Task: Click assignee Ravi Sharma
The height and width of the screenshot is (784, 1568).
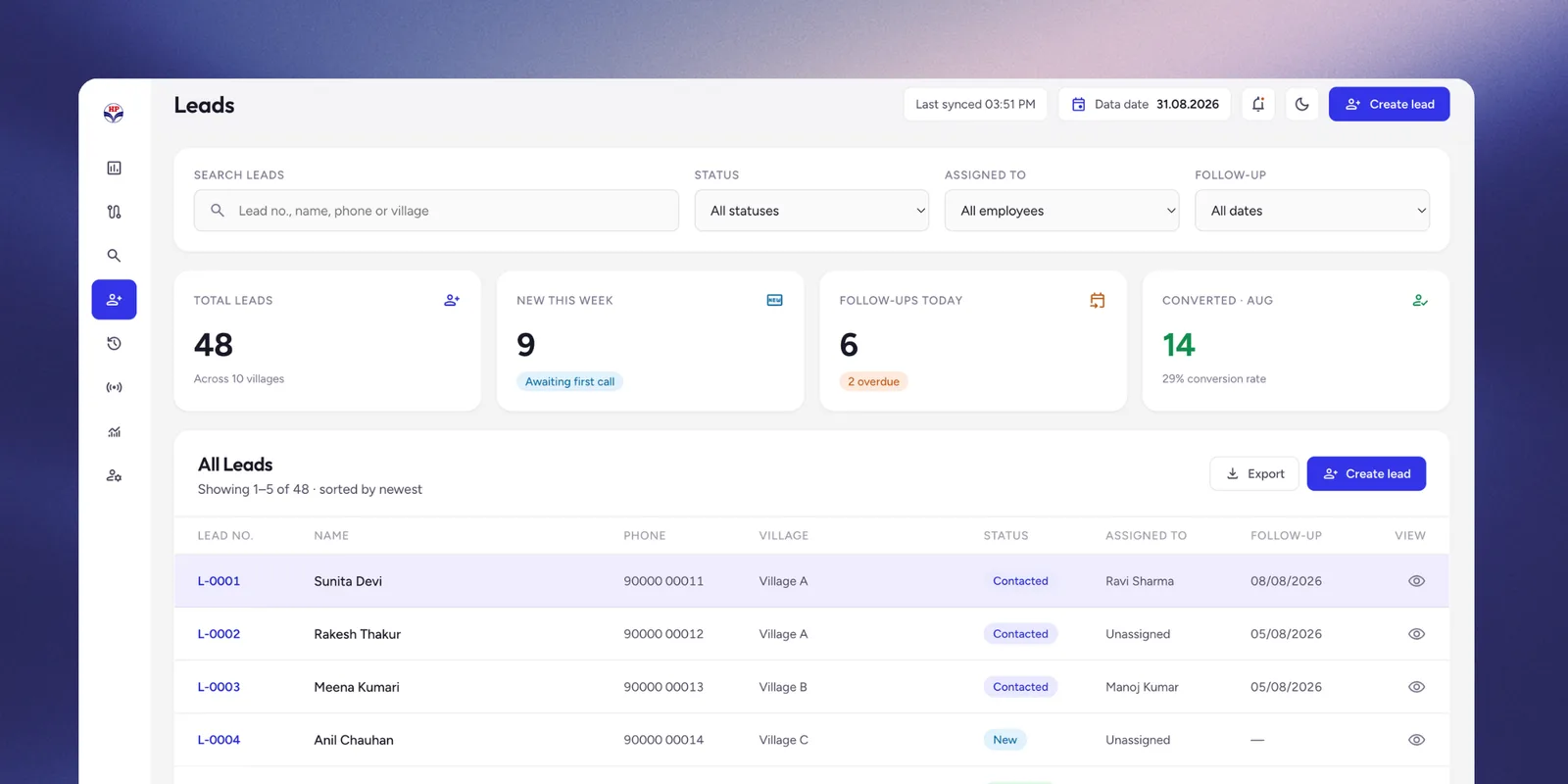Action: click(x=1140, y=581)
